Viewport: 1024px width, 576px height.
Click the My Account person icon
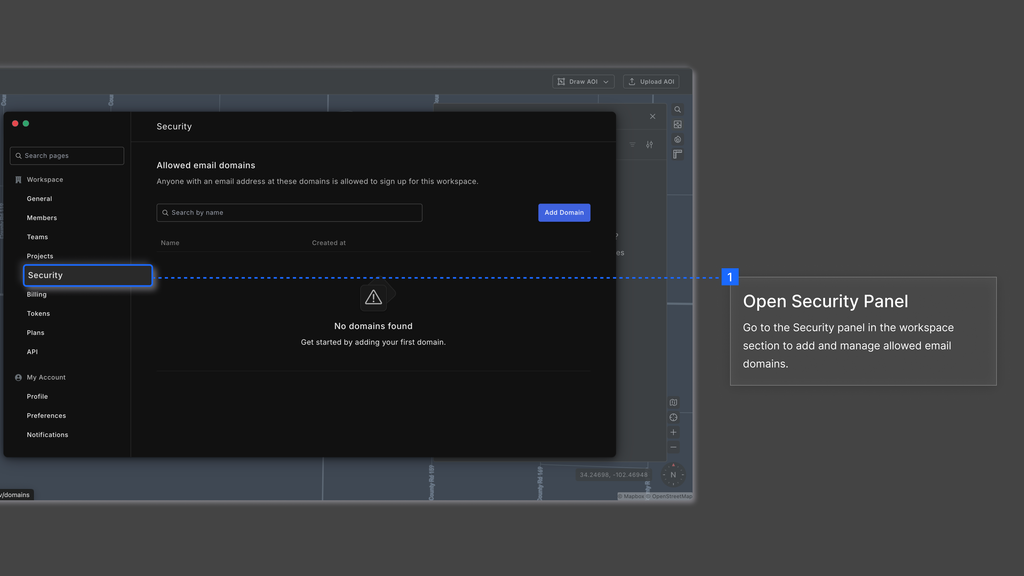tap(18, 377)
